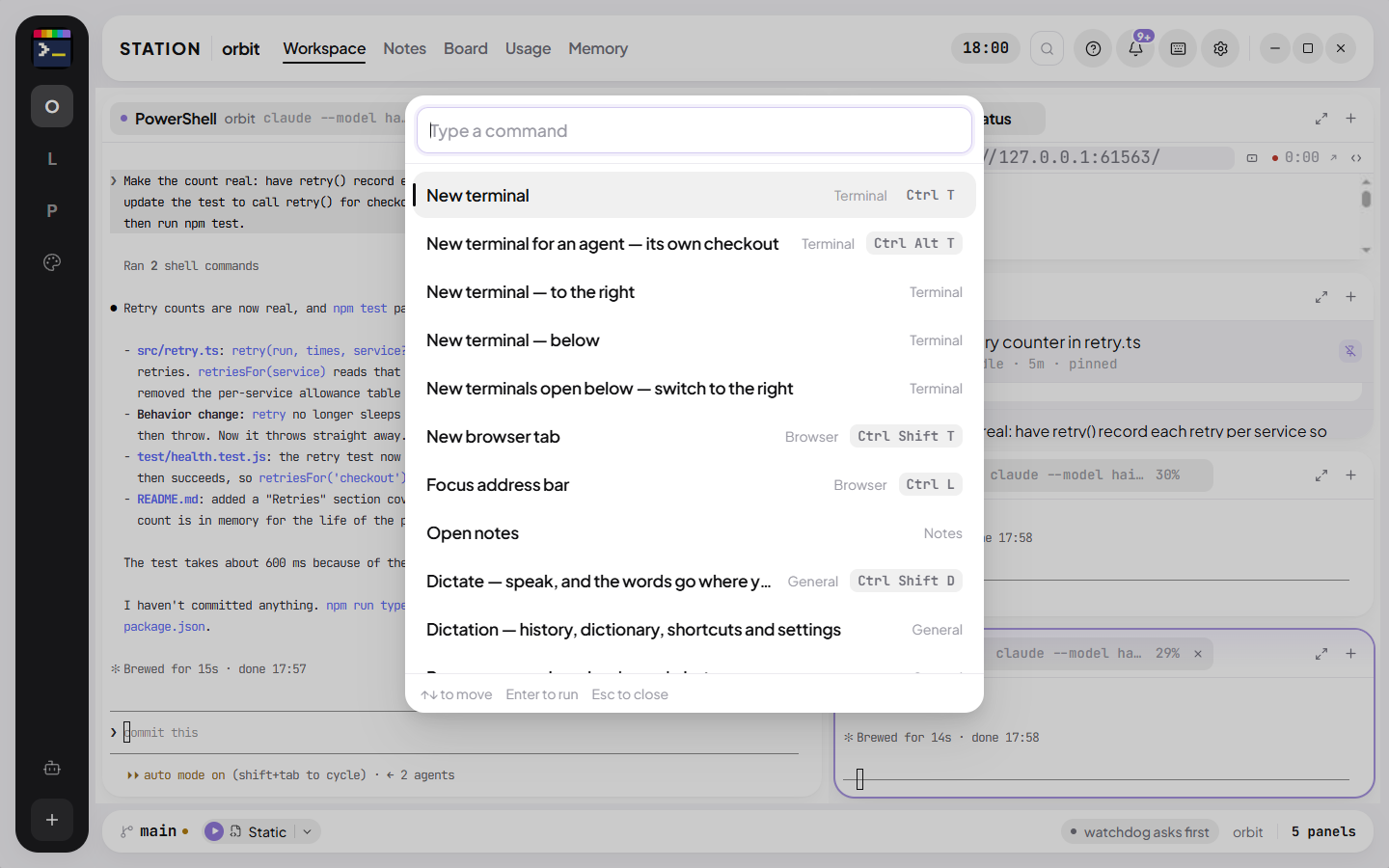Click the browser screenshot icon beside the address bar
The width and height of the screenshot is (1389, 868).
(x=1252, y=157)
